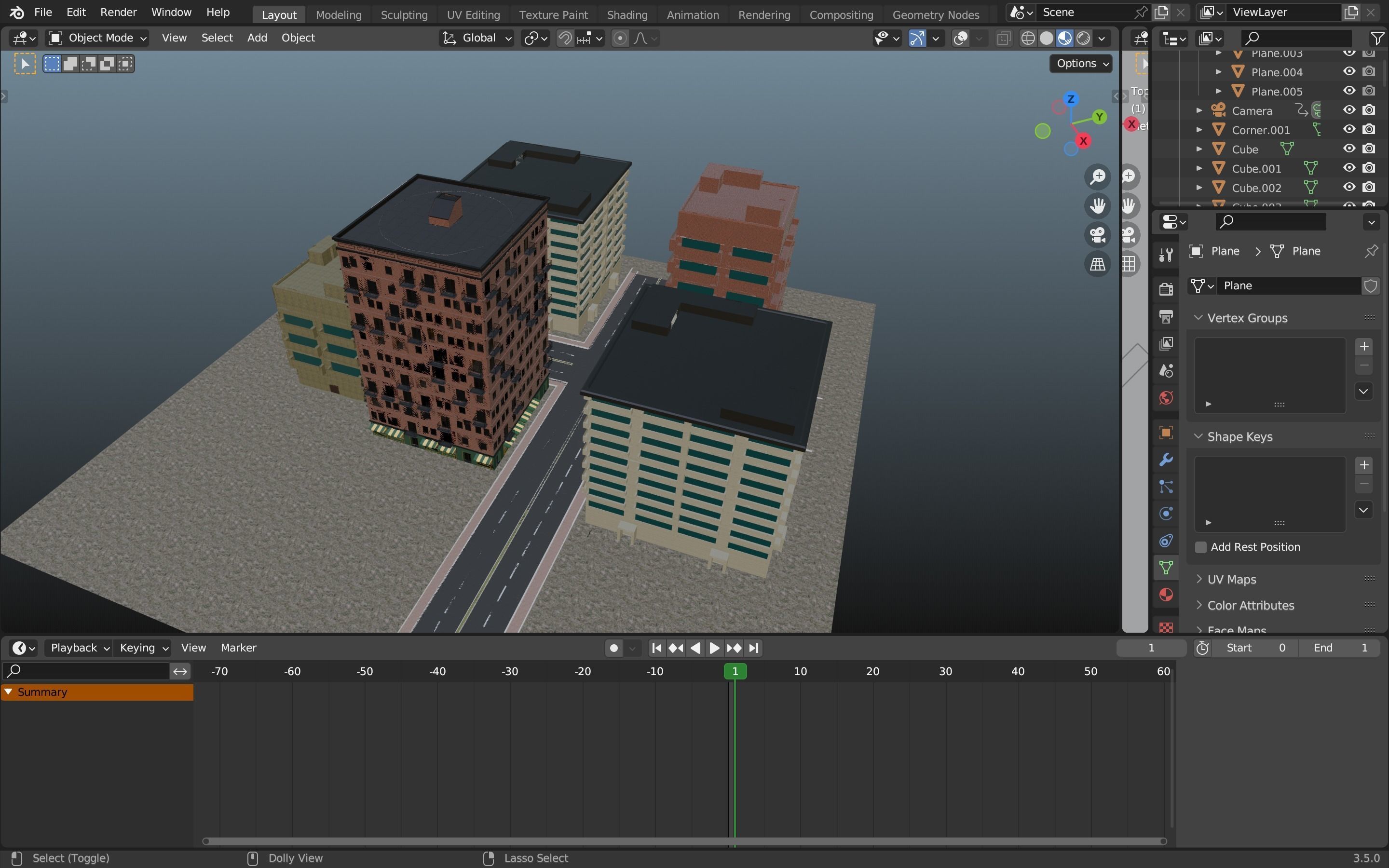Open the Physics properties tab
The width and height of the screenshot is (1389, 868).
tap(1166, 514)
